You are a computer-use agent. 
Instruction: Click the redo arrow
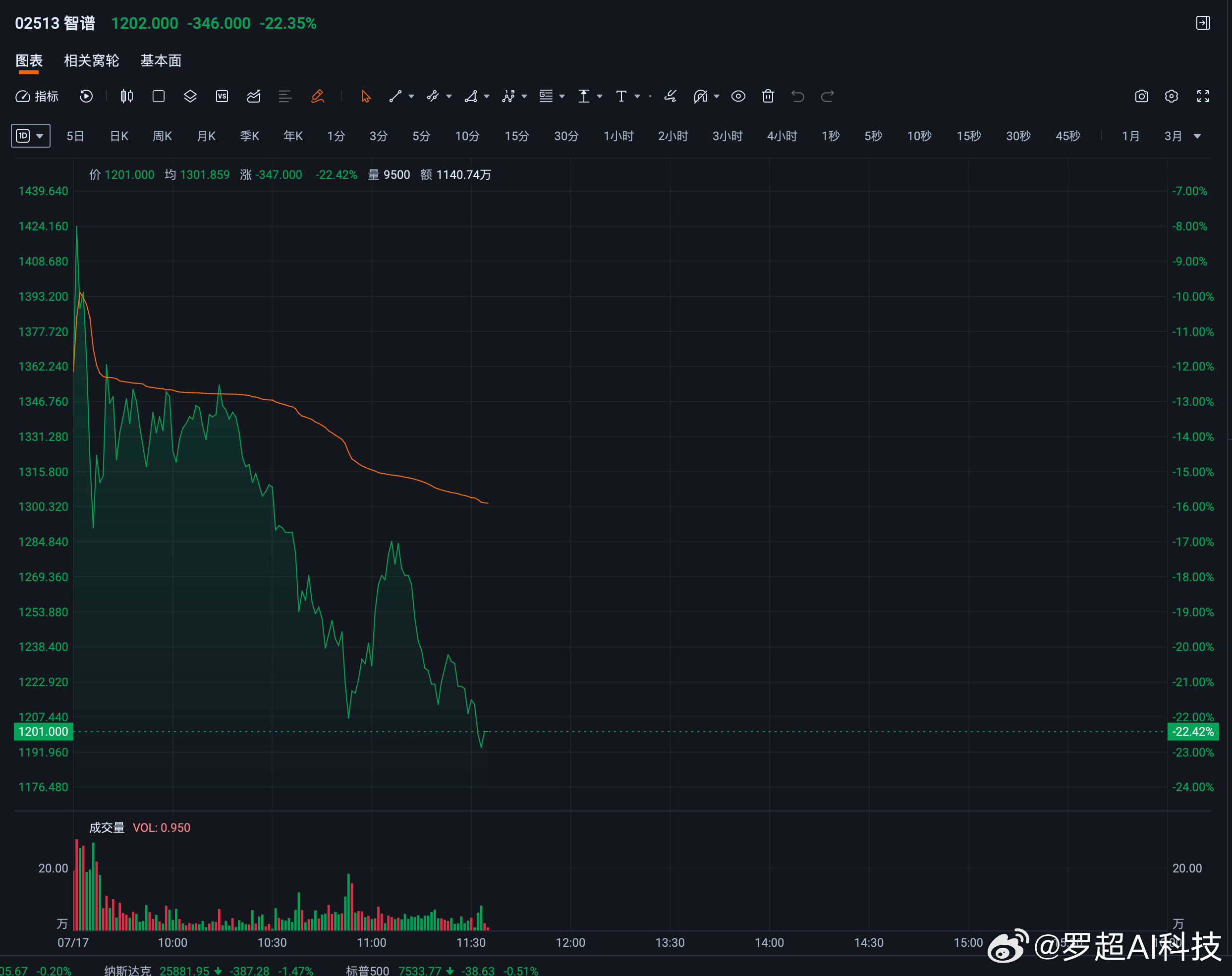pyautogui.click(x=828, y=96)
